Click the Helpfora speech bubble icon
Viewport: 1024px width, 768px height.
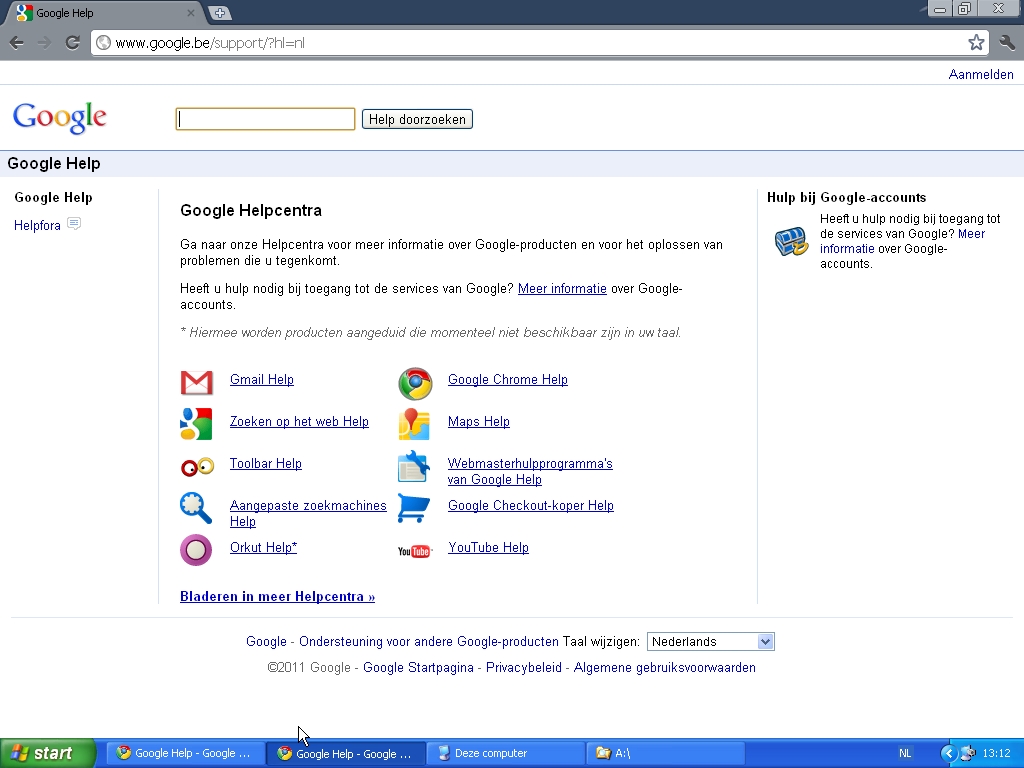click(74, 224)
